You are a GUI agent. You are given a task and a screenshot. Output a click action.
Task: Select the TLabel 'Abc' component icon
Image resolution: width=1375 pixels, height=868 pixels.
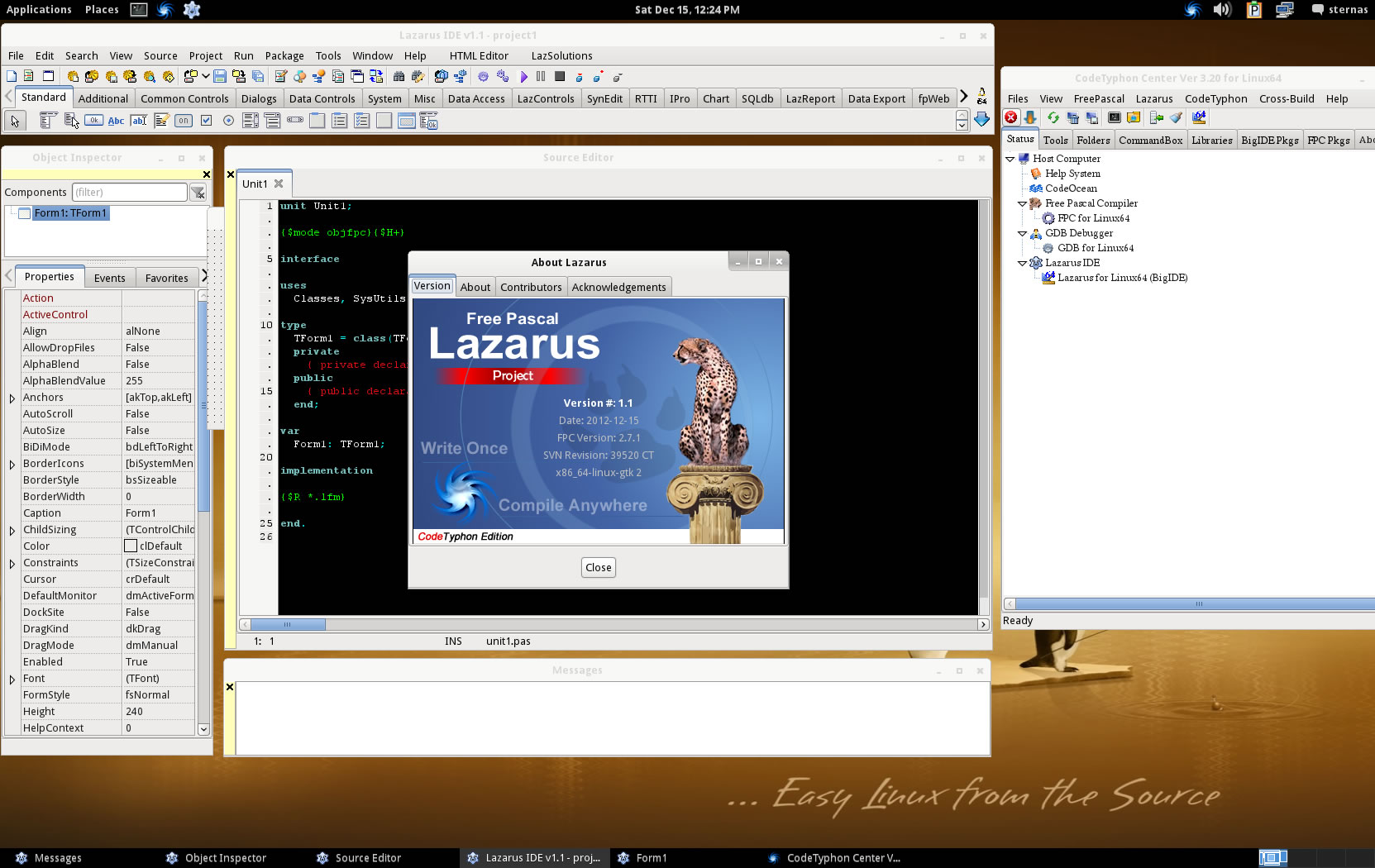coord(117,121)
